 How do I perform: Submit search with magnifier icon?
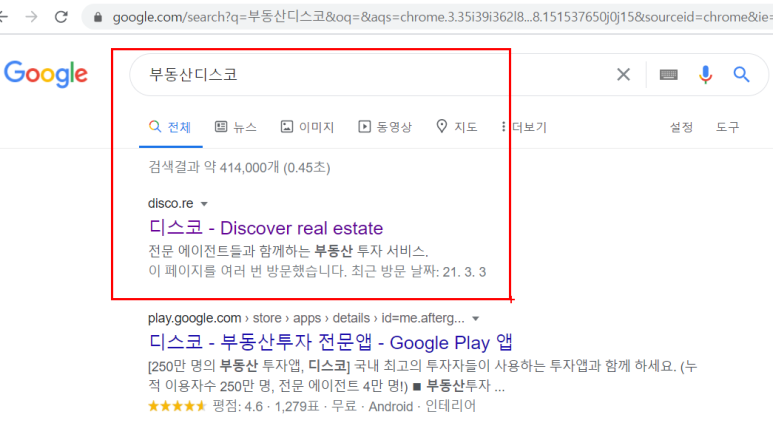click(741, 74)
